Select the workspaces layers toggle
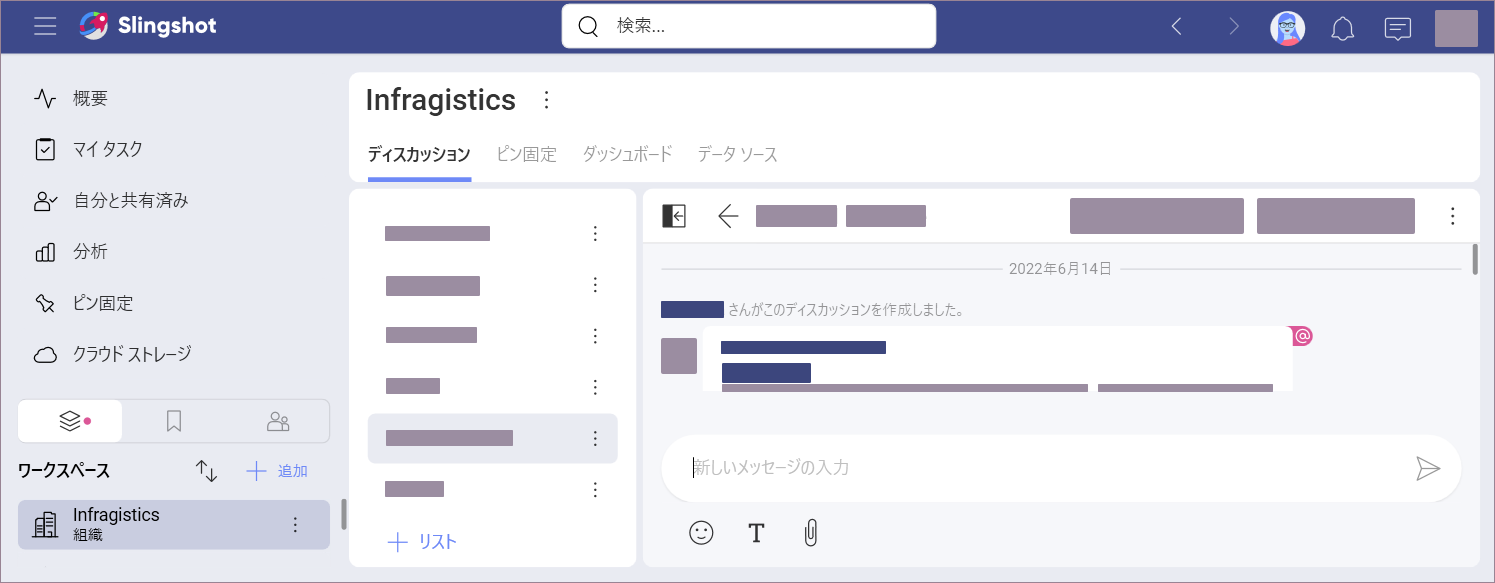1495x583 pixels. (70, 421)
